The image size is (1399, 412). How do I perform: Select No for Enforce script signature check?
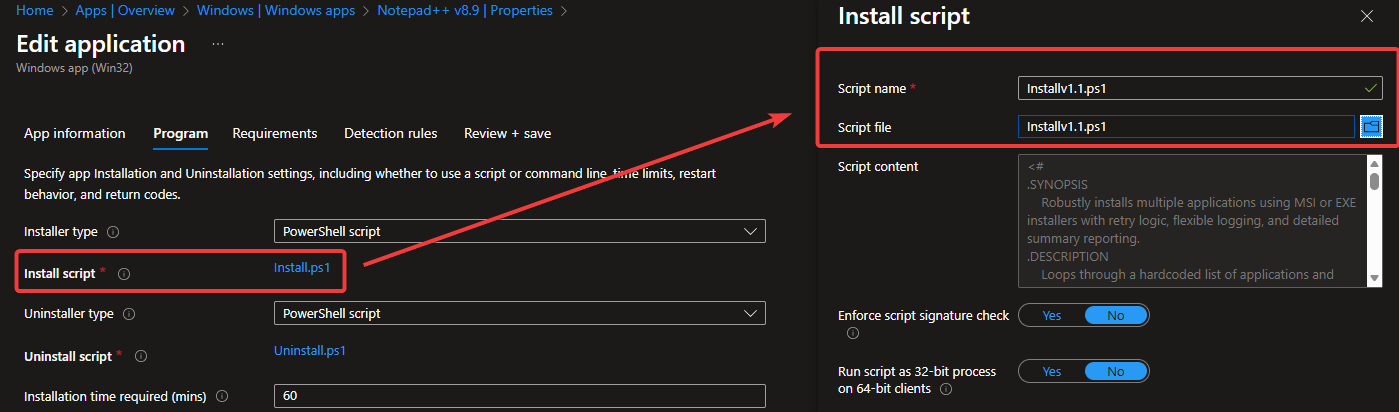(x=1116, y=315)
